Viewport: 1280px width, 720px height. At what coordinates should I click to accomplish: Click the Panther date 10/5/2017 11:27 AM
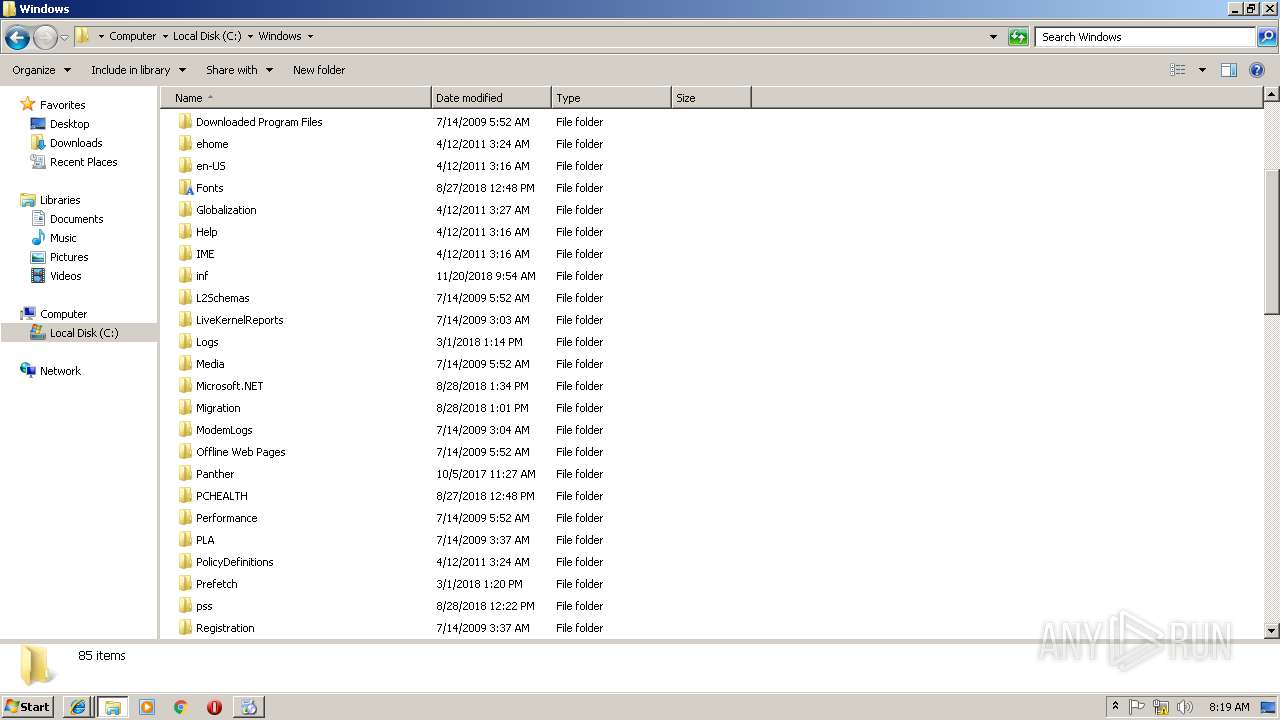[x=485, y=474]
